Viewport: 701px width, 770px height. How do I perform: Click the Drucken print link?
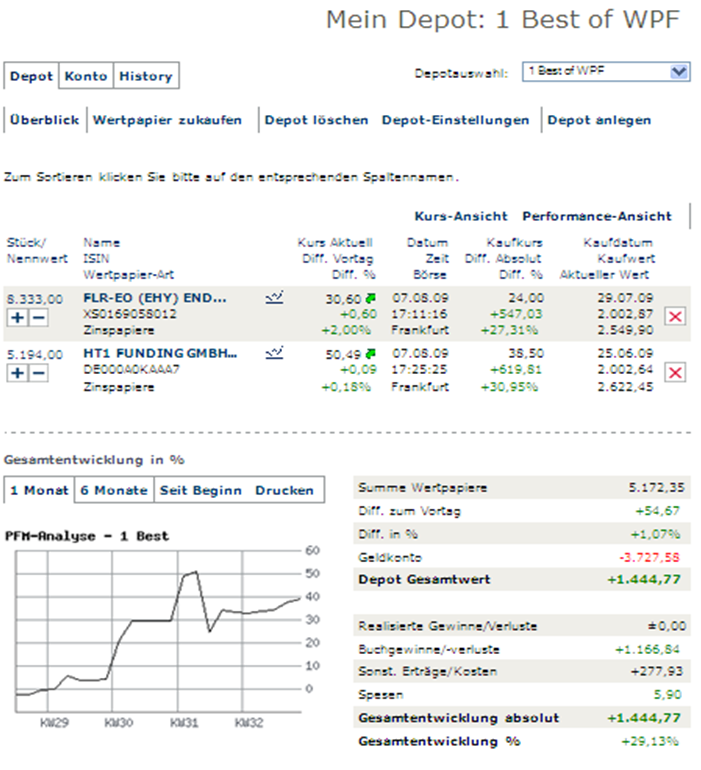(x=284, y=490)
